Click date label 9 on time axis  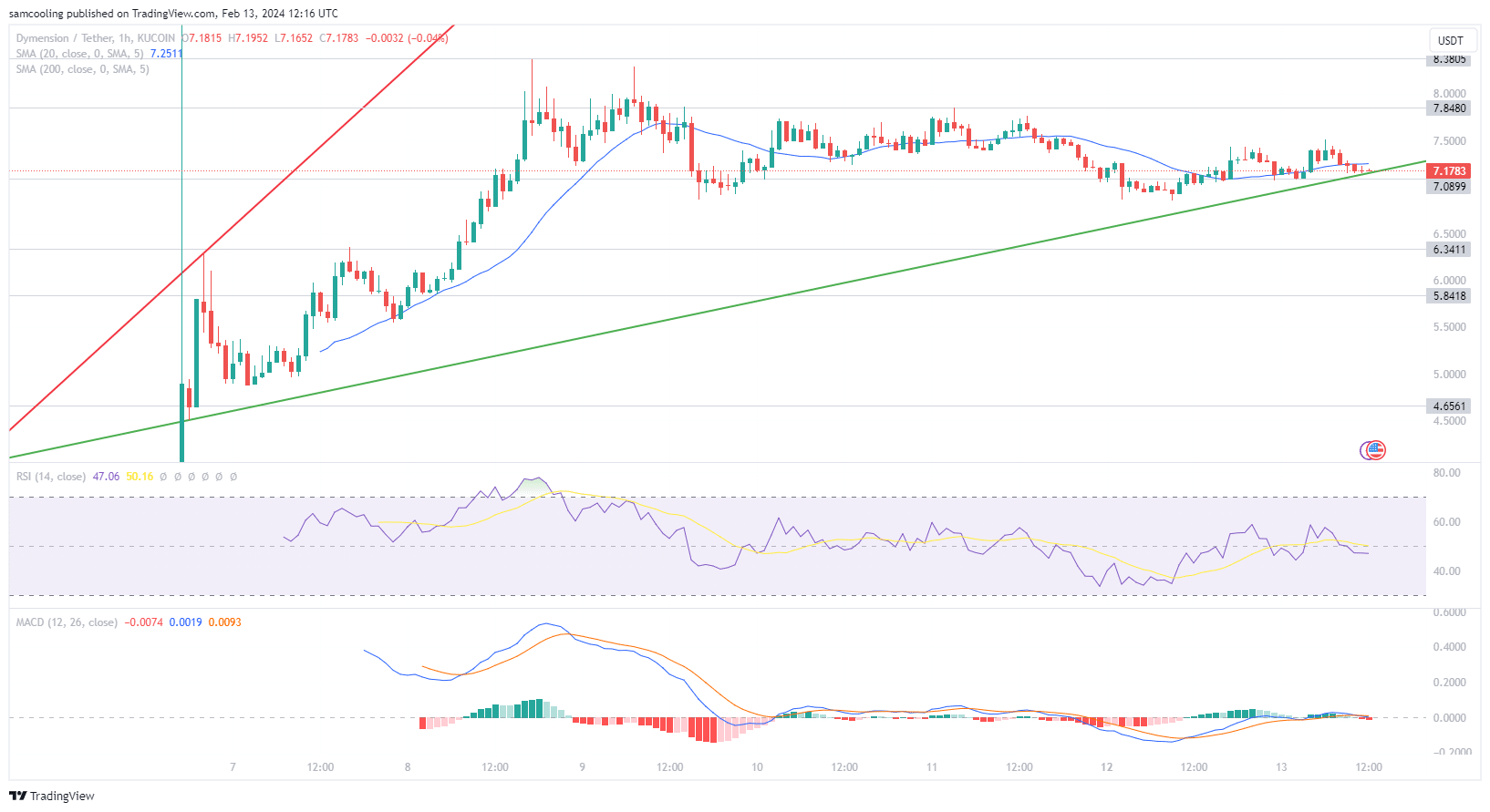click(x=582, y=767)
